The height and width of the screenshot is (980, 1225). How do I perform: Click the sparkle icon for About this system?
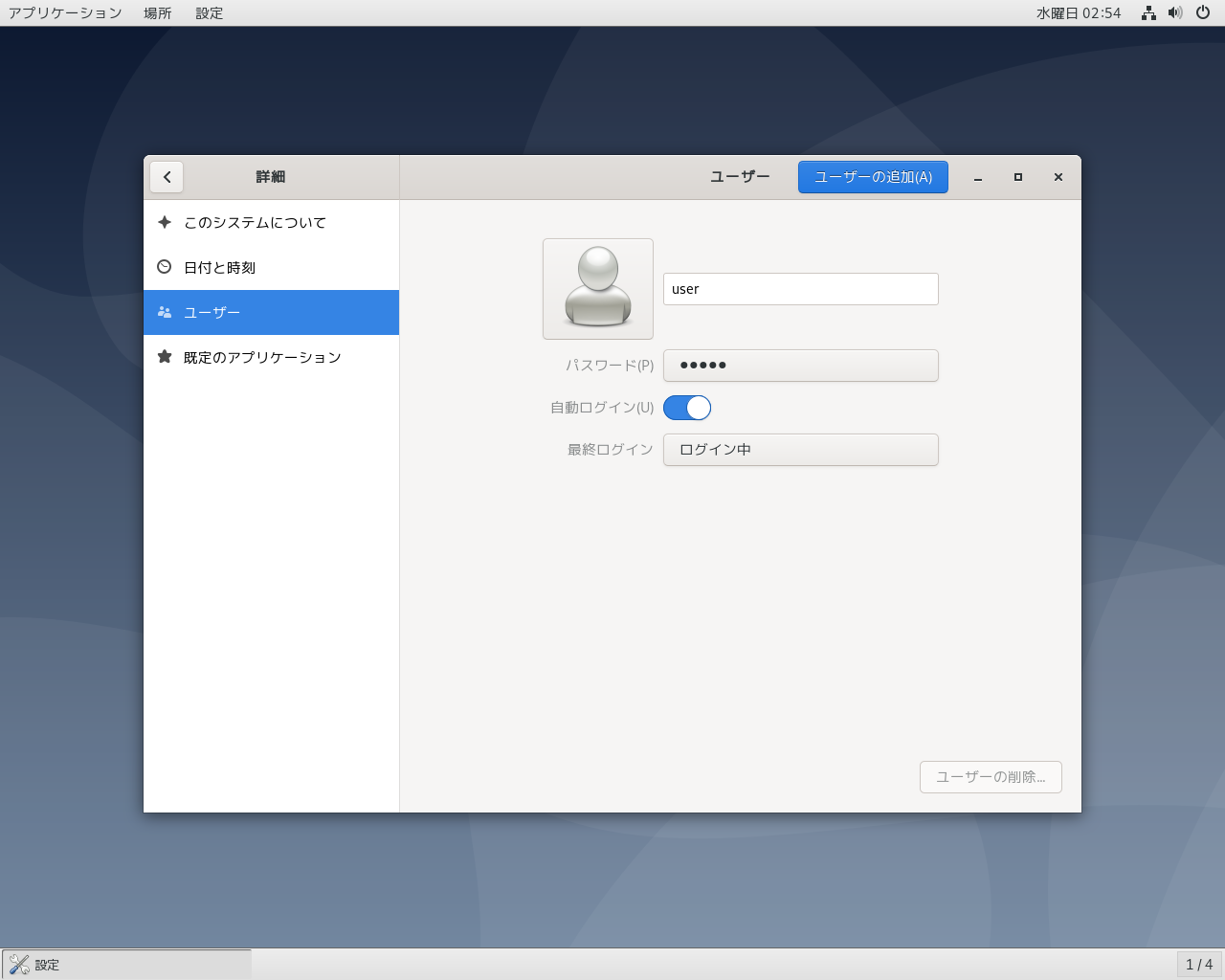(x=165, y=222)
